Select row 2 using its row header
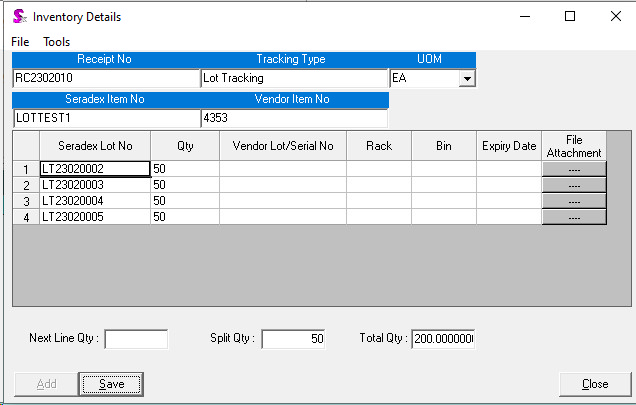 (26, 185)
